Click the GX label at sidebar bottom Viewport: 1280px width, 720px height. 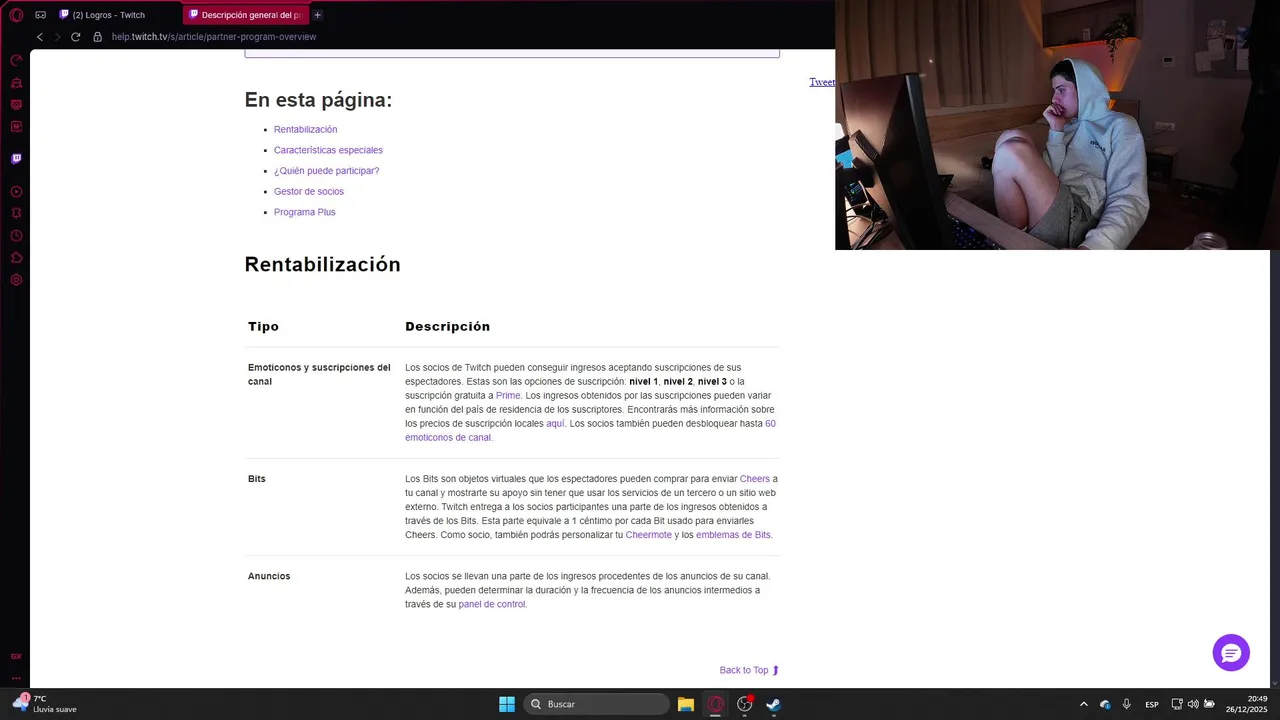pyautogui.click(x=16, y=657)
